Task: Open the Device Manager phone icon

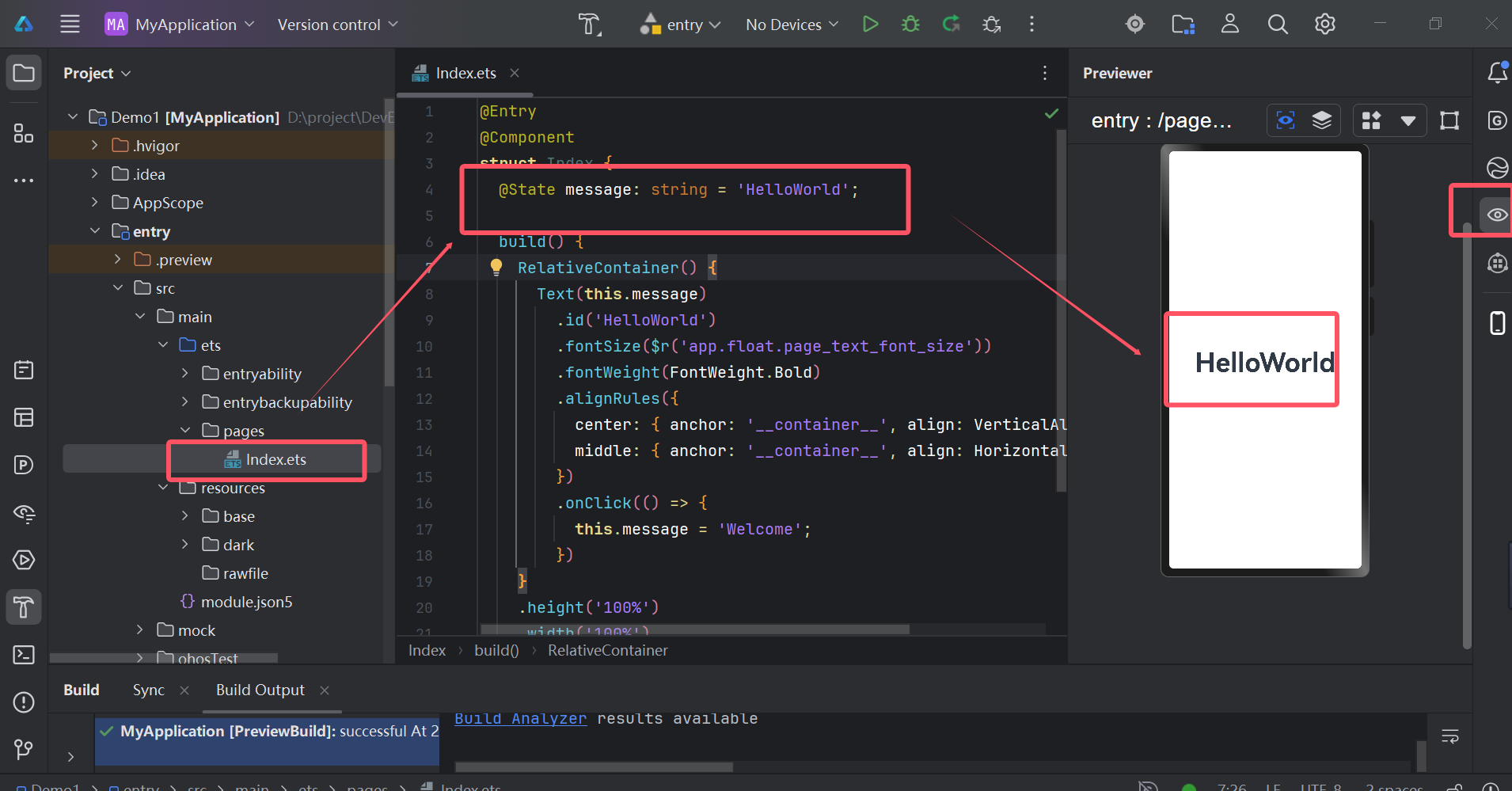Action: (x=1497, y=322)
